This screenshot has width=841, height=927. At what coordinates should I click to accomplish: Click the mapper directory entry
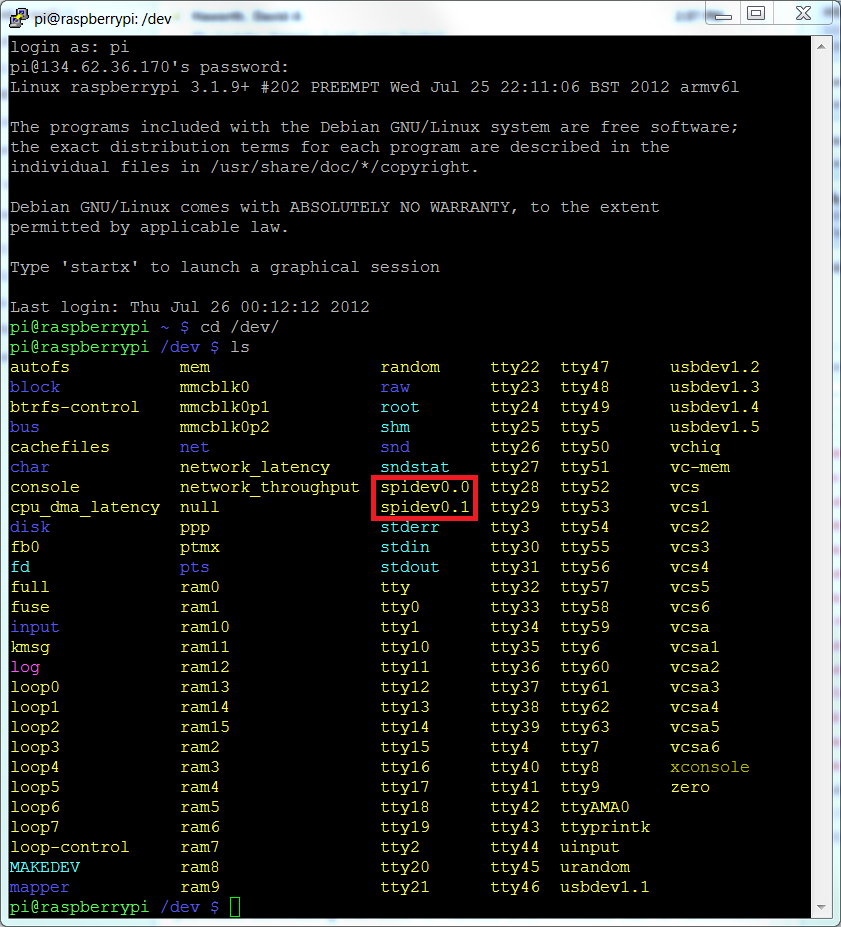[x=40, y=888]
